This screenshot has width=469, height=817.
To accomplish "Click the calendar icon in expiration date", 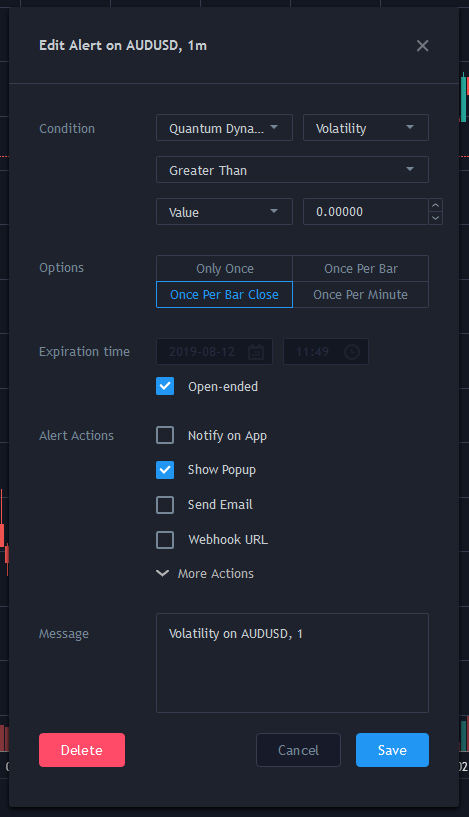I will coord(255,352).
